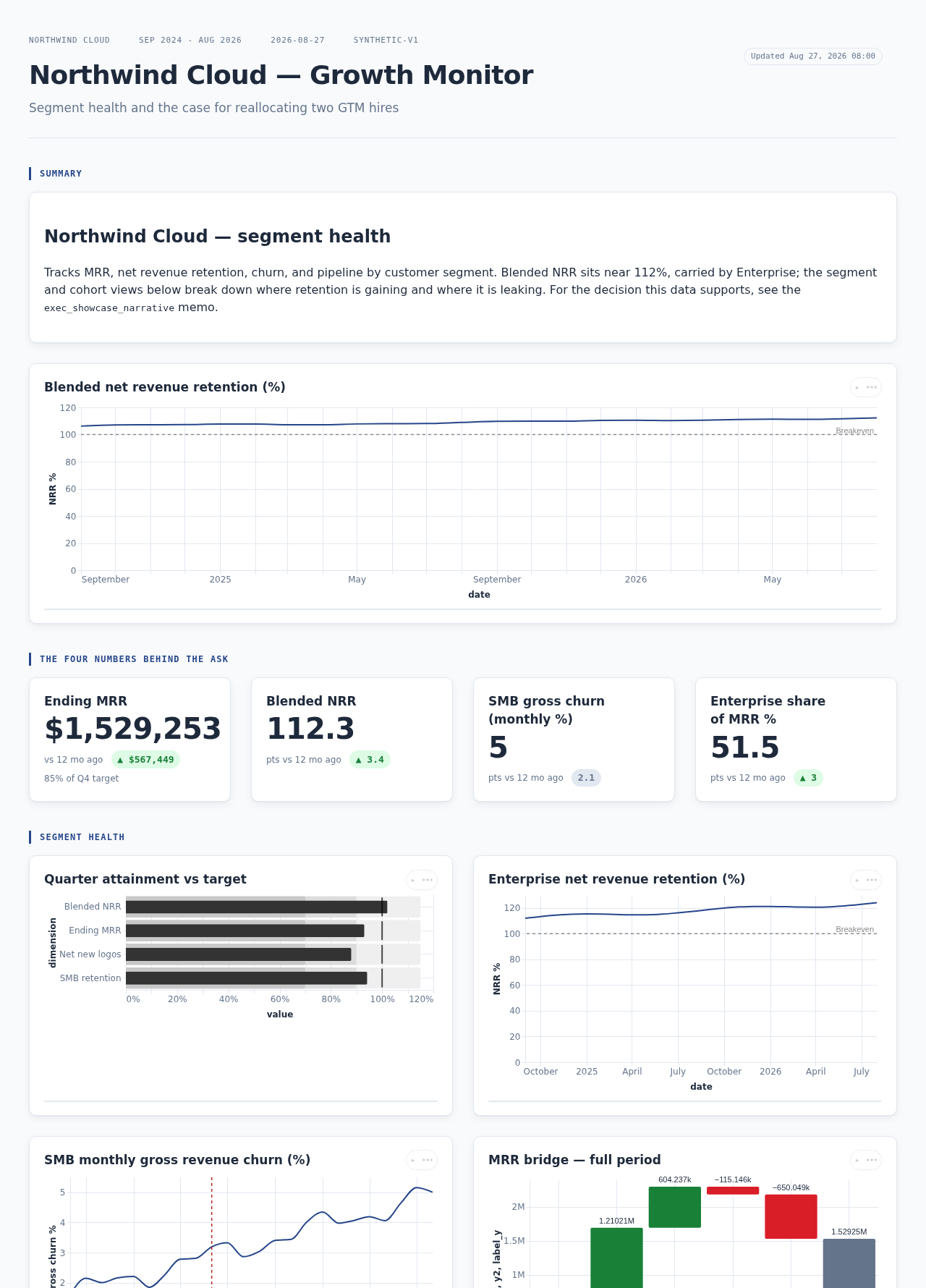Click the 85% of Q4 target note
The width and height of the screenshot is (926, 1288).
tap(81, 779)
